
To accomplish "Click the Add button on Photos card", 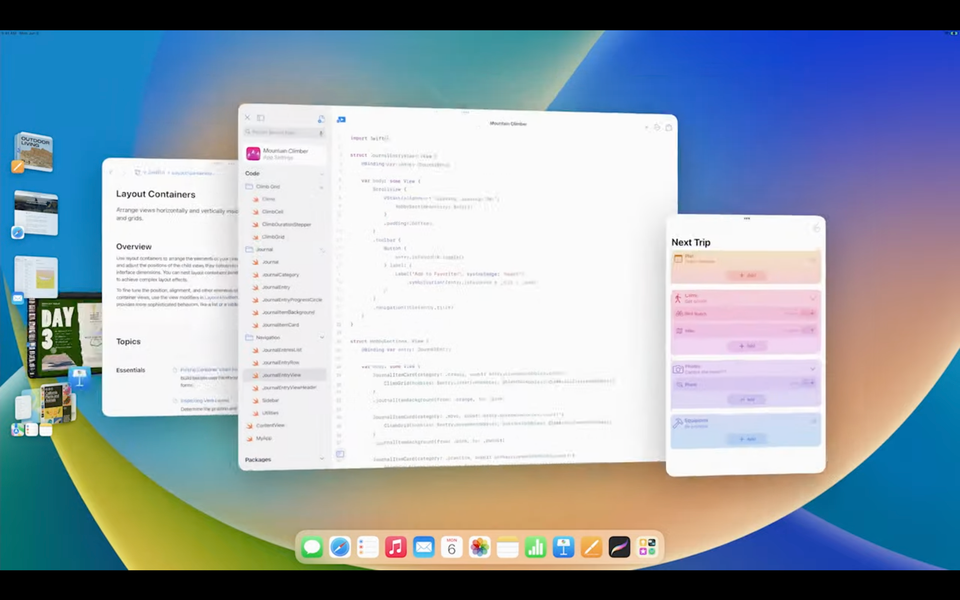I will (746, 399).
